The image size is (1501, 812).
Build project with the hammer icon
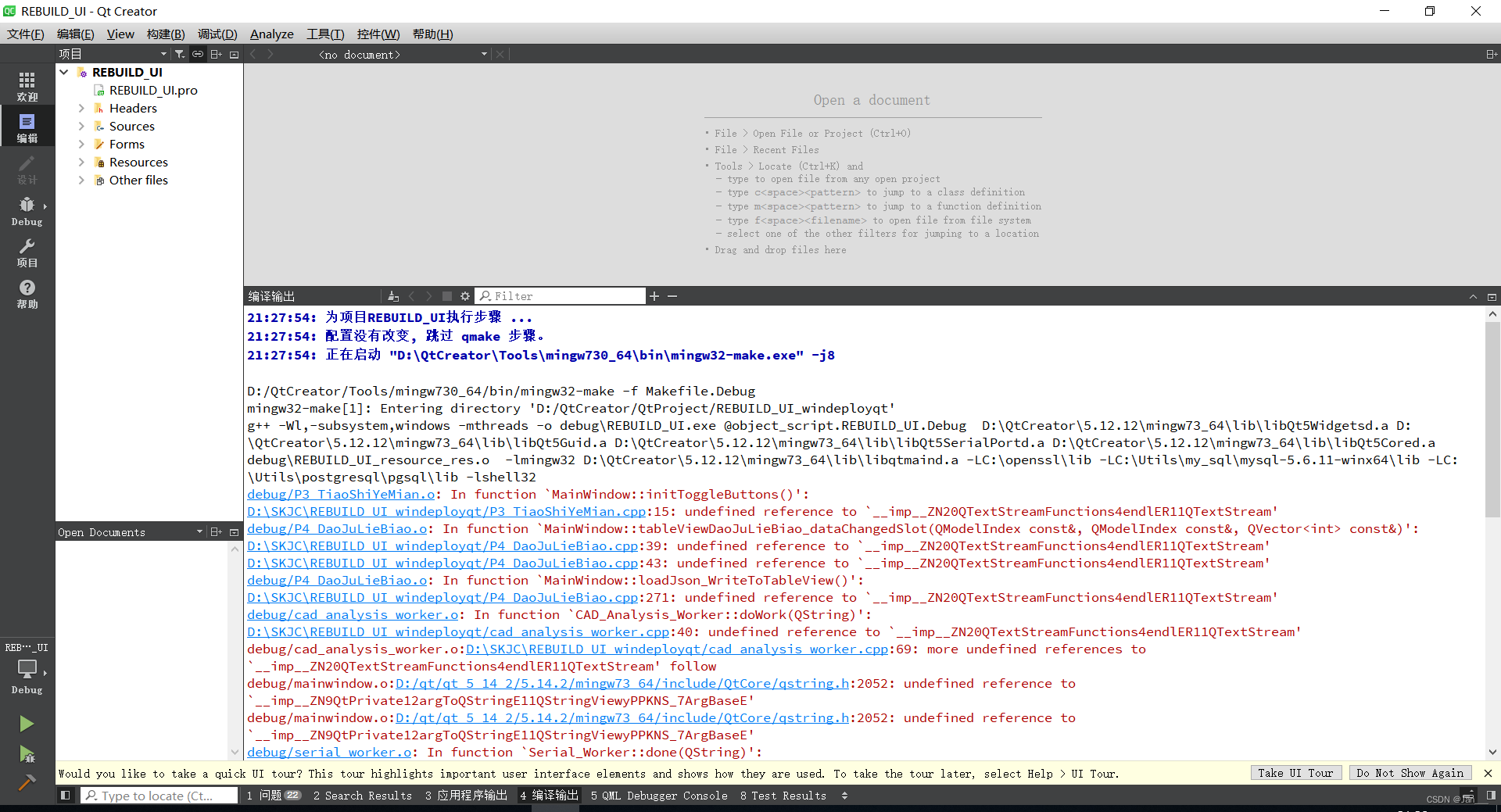coord(27,782)
